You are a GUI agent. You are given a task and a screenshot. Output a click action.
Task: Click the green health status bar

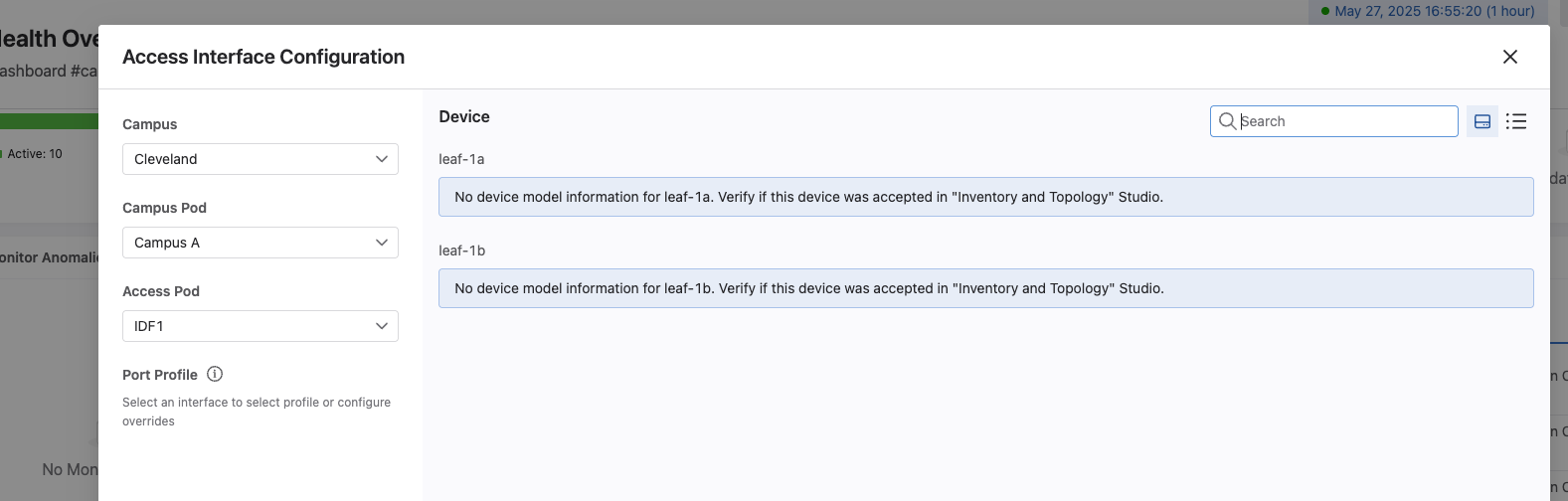(x=49, y=121)
